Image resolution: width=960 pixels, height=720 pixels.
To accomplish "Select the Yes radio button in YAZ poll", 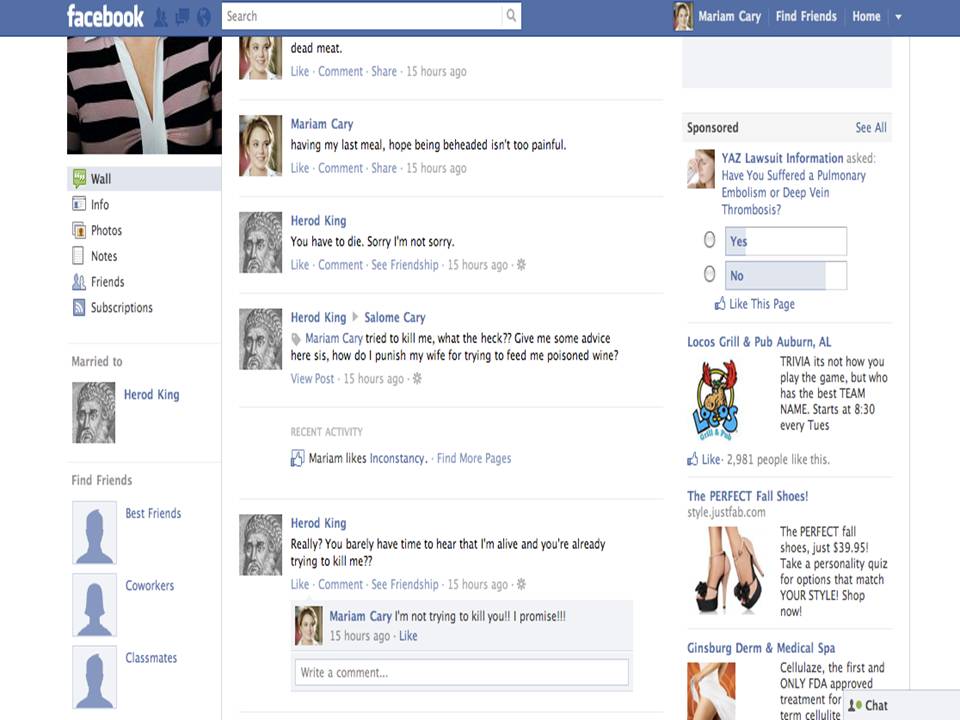I will [x=709, y=239].
